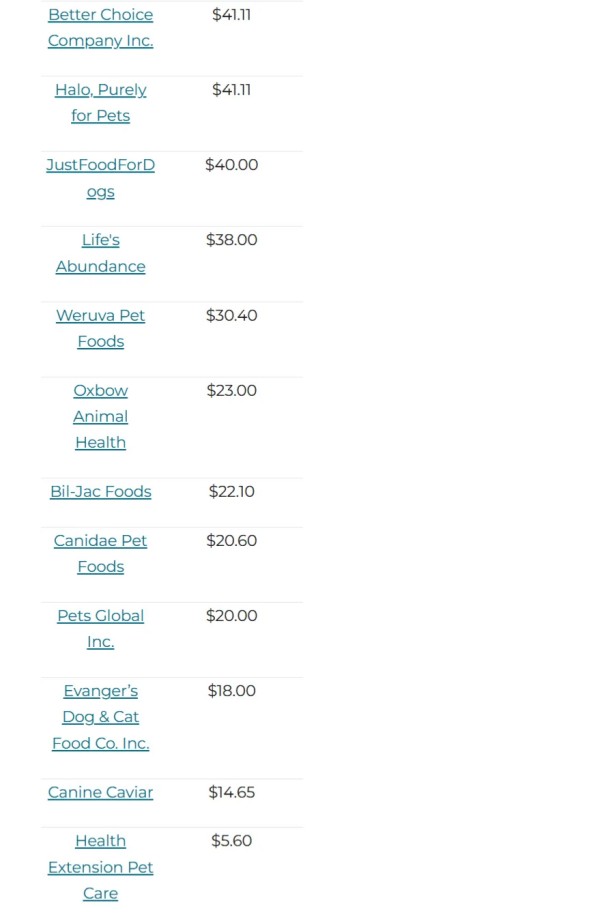
Task: Open the Oxbow Animal Health link
Action: 100,416
